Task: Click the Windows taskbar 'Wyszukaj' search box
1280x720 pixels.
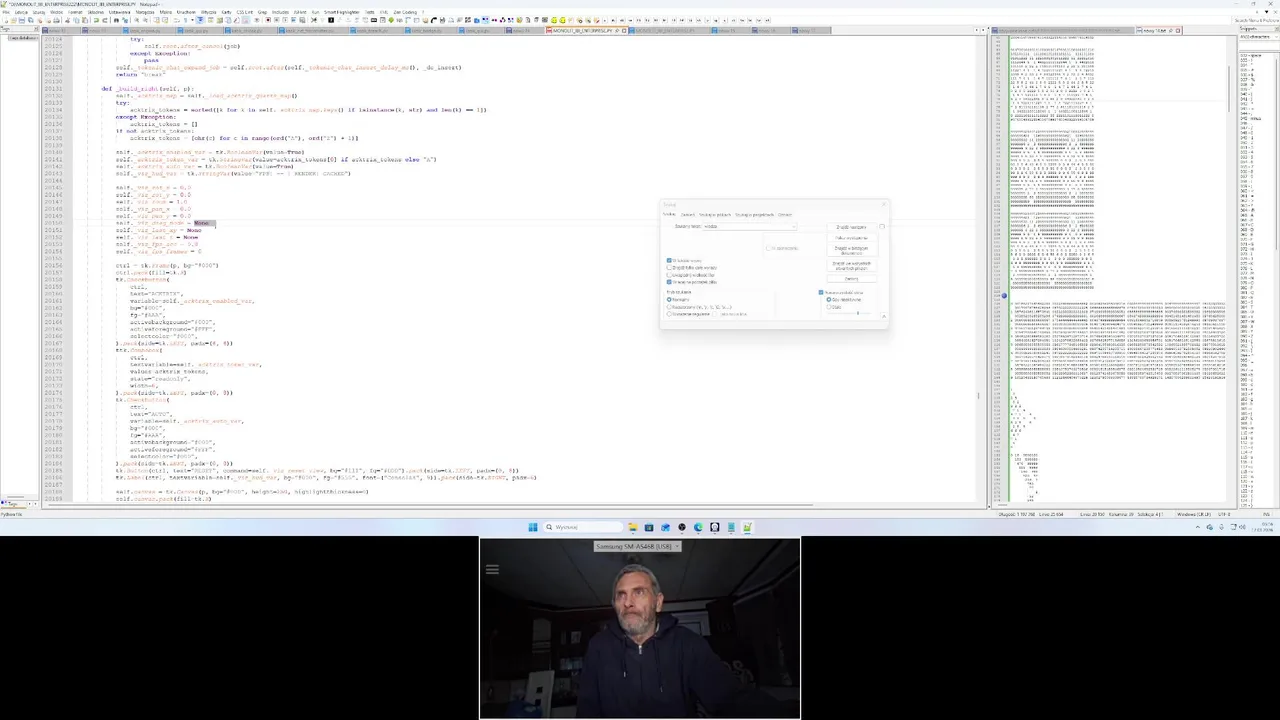Action: [x=583, y=527]
